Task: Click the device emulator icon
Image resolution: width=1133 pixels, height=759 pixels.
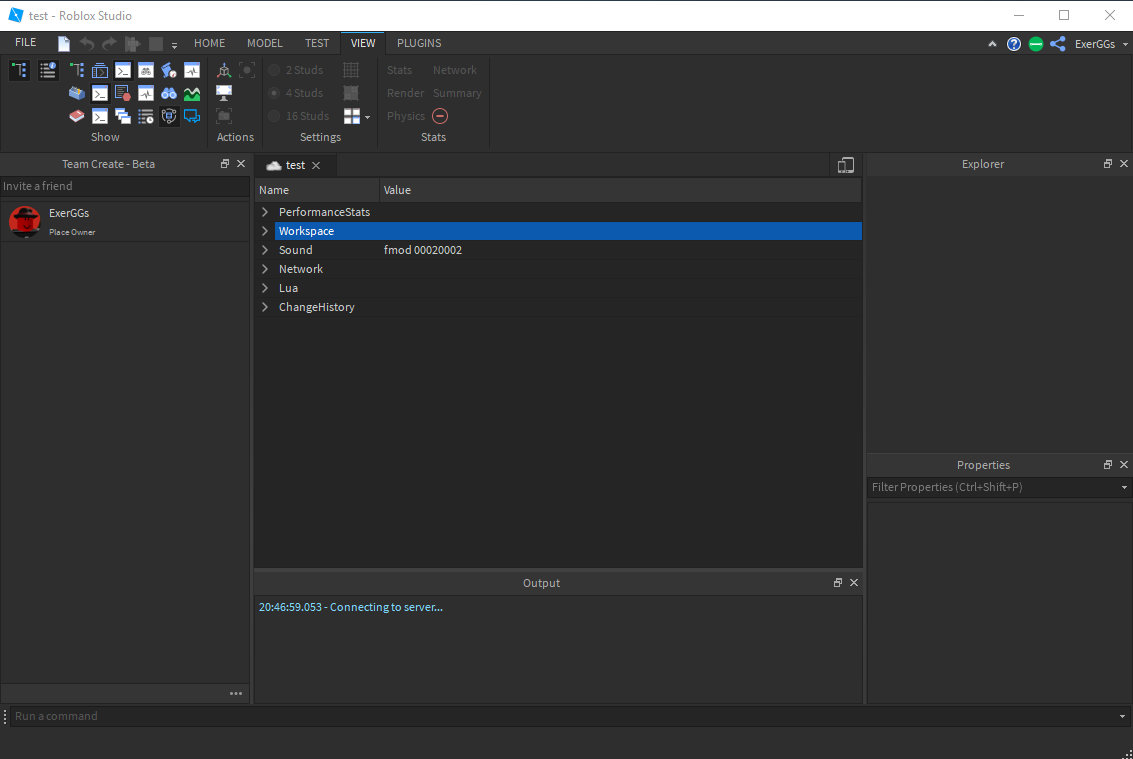Action: pos(846,166)
